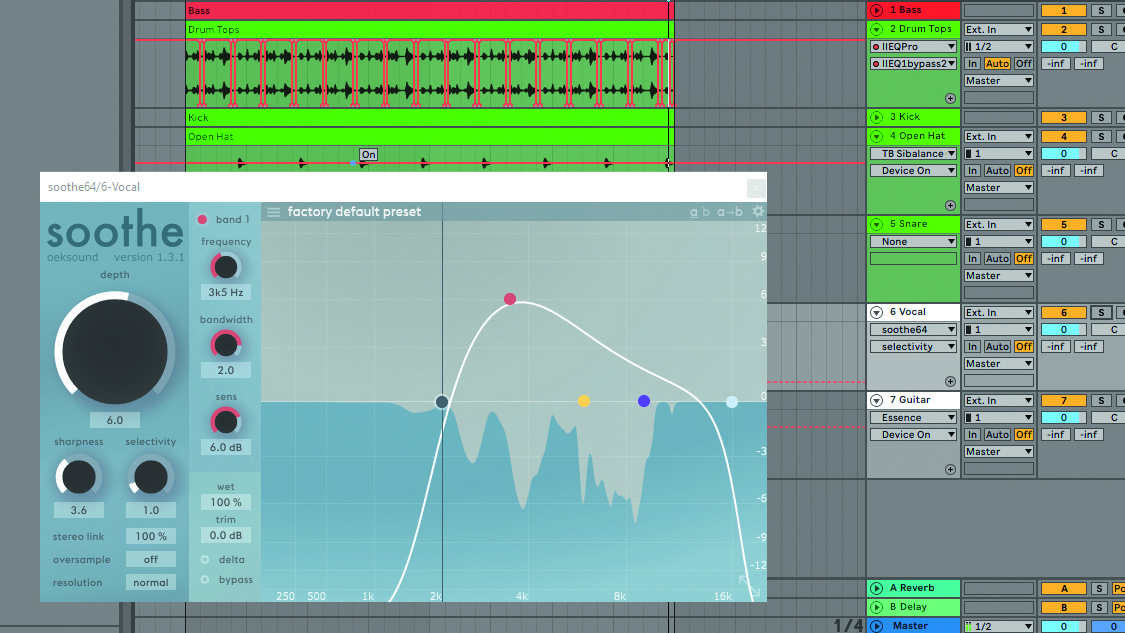Click the oversample off value field

coord(151,560)
